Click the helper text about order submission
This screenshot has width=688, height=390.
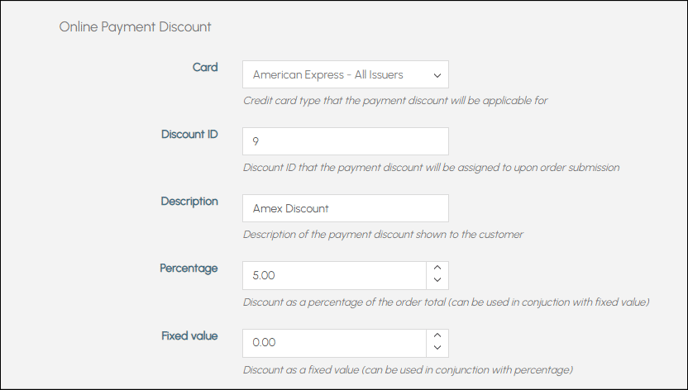click(x=431, y=168)
